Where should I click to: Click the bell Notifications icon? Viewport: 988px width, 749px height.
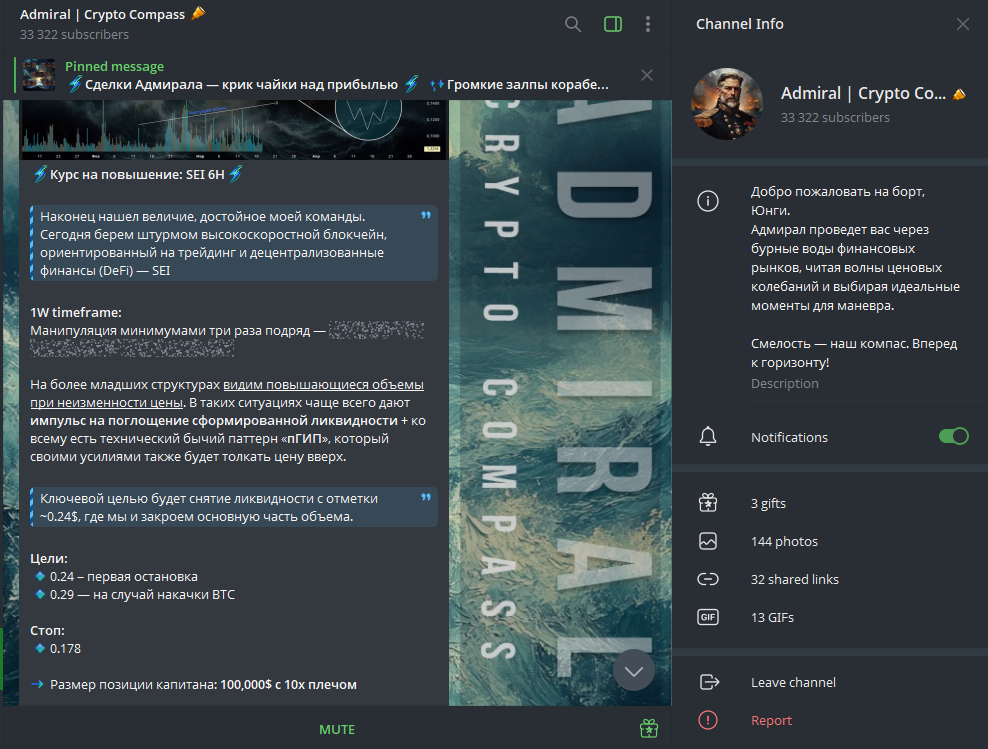coord(708,437)
